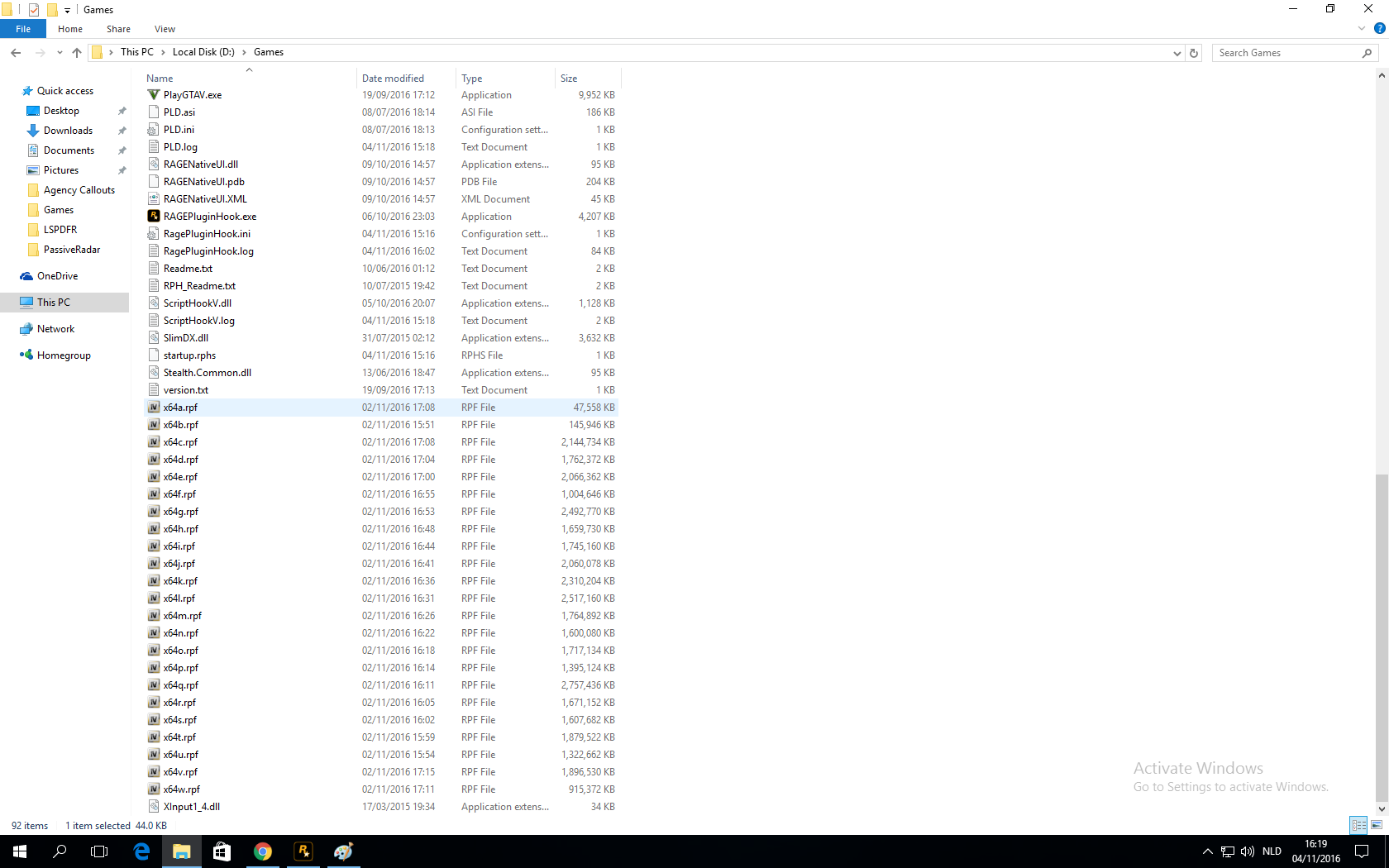Click the vertical scrollbar thumb
1389x868 pixels.
click(1382, 637)
